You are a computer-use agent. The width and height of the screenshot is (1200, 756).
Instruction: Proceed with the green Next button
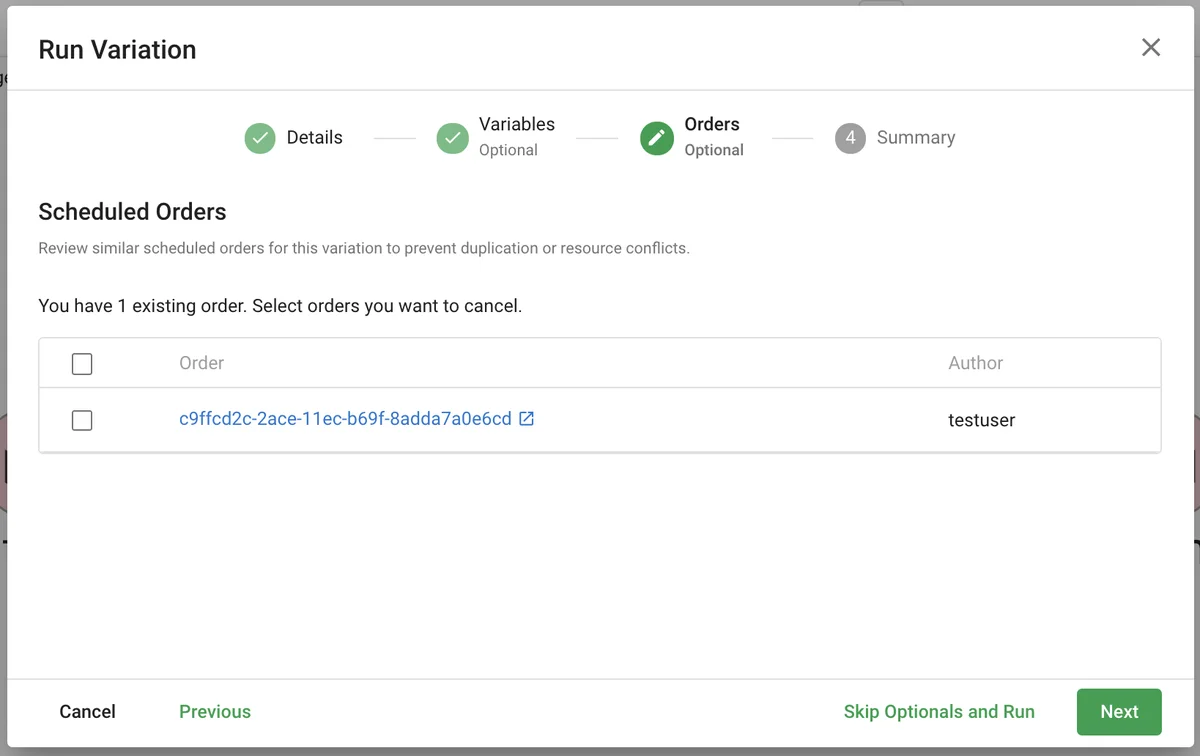coord(1119,712)
